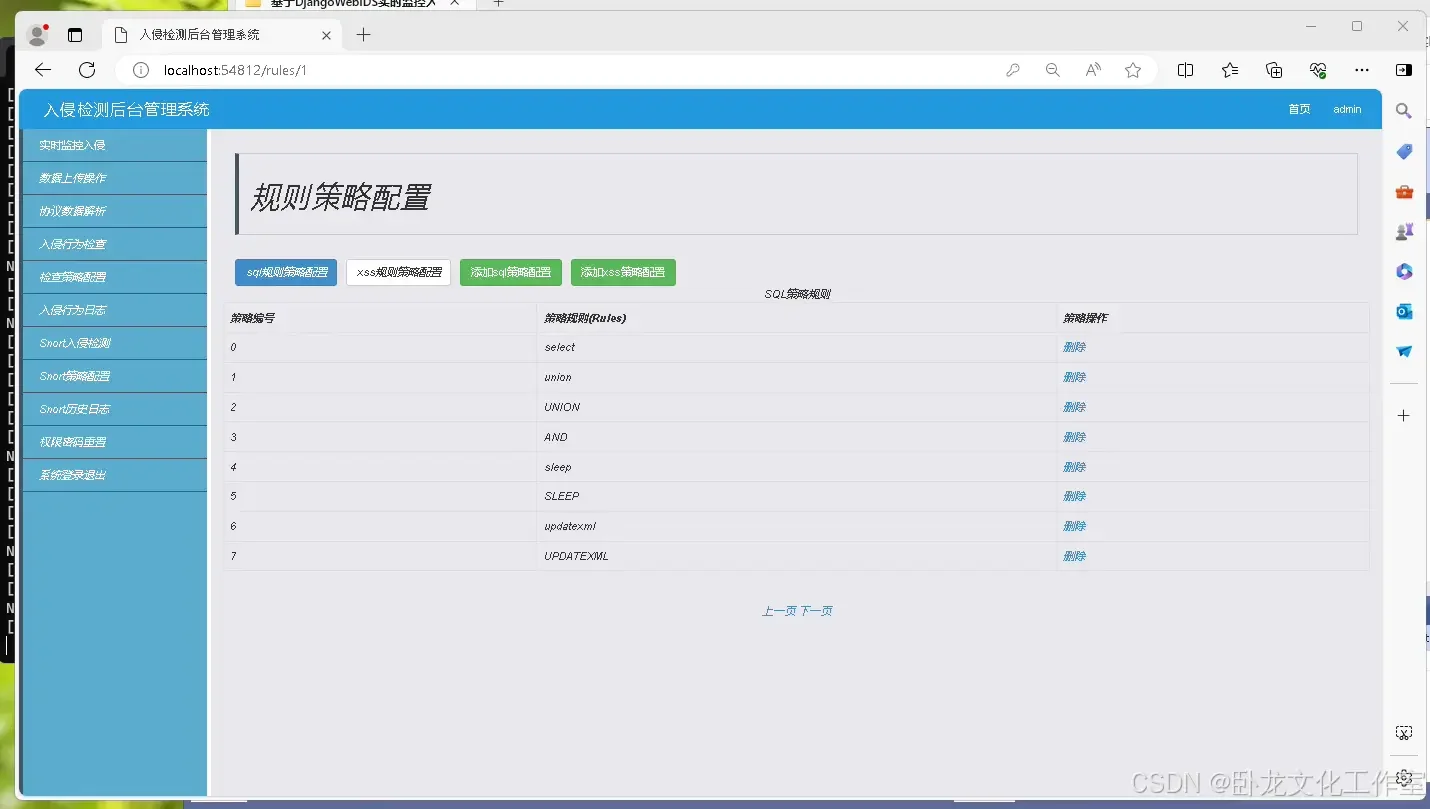This screenshot has height=809, width=1430.
Task: Launch Microsoft 365 from the sidebar
Action: (1404, 271)
